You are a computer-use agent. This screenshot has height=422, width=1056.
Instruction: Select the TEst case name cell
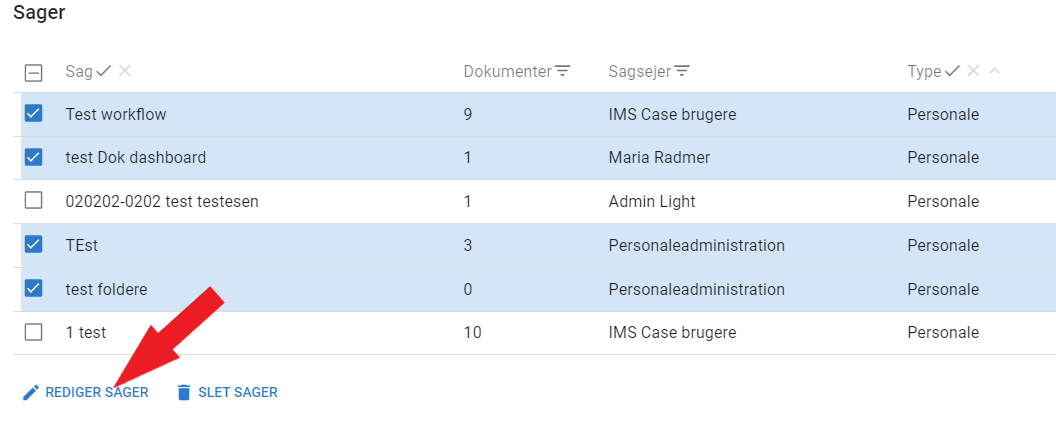point(82,245)
